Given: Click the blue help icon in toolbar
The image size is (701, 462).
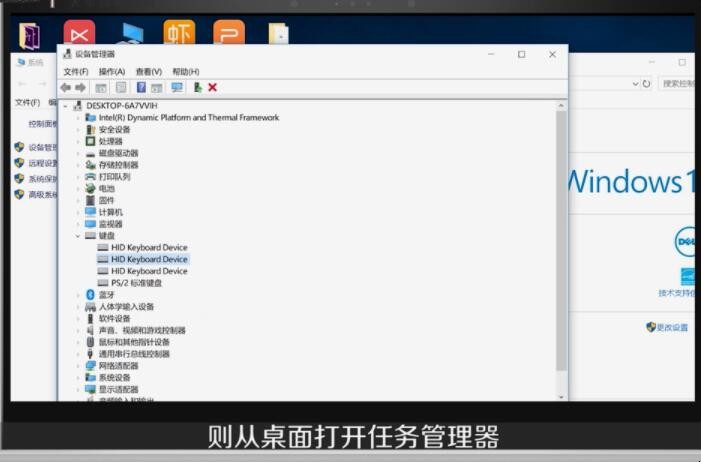Looking at the screenshot, I should 141,88.
